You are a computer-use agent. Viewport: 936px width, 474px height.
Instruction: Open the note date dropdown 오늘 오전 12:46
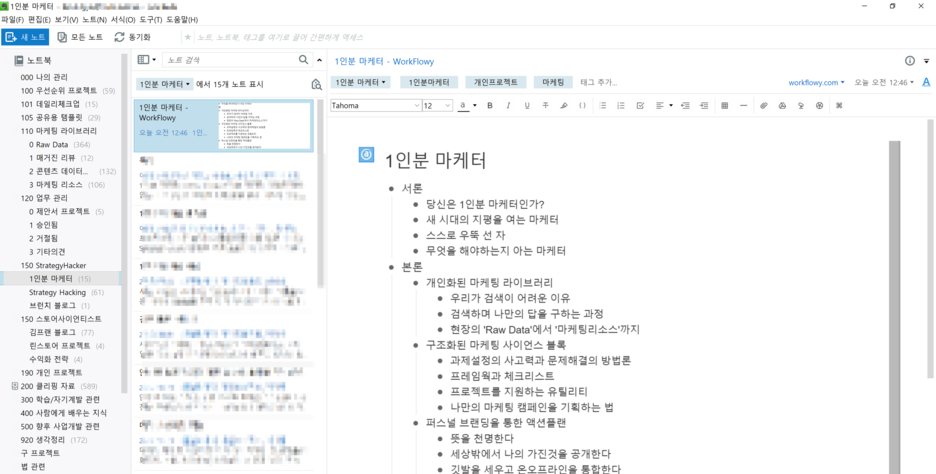[884, 82]
